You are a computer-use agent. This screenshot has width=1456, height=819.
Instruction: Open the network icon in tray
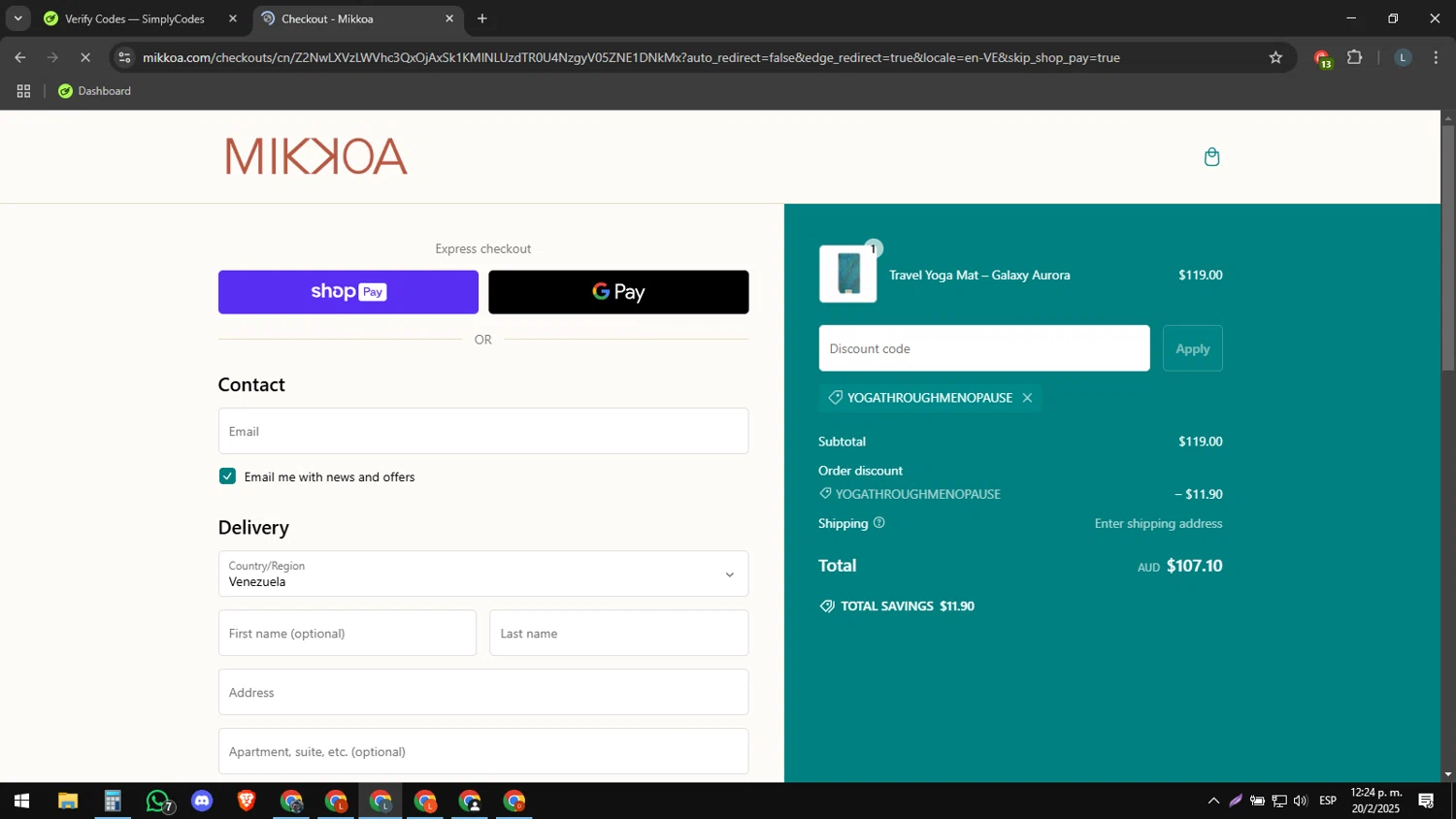point(1279,801)
